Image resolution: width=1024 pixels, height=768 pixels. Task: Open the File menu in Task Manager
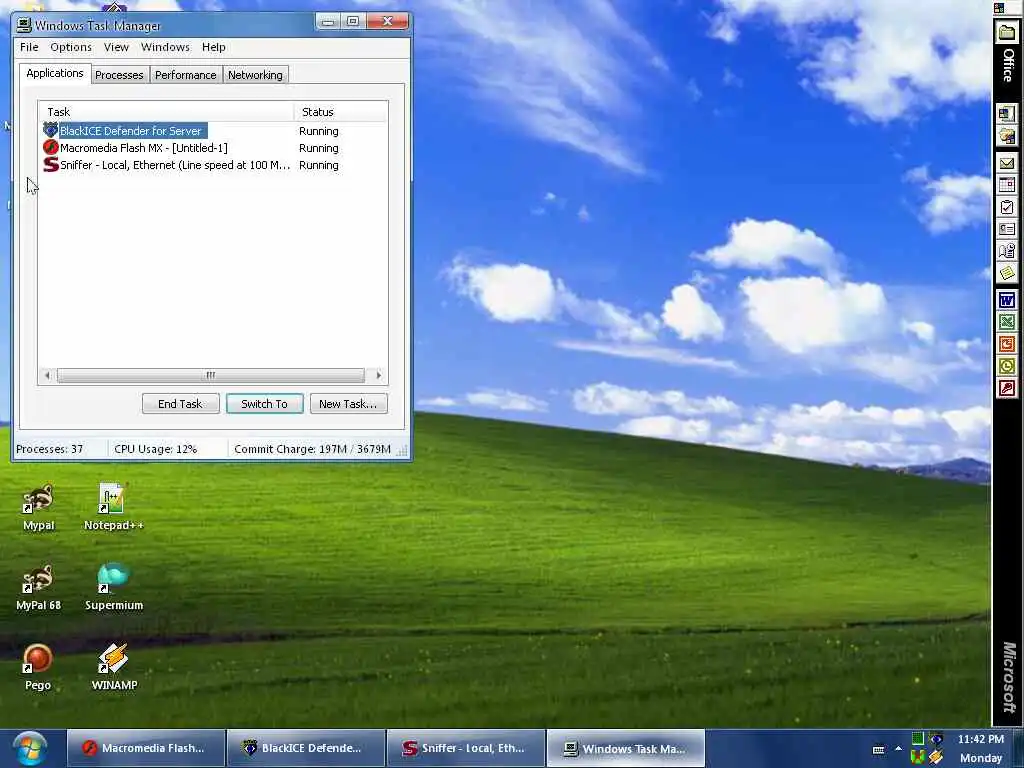pyautogui.click(x=29, y=47)
